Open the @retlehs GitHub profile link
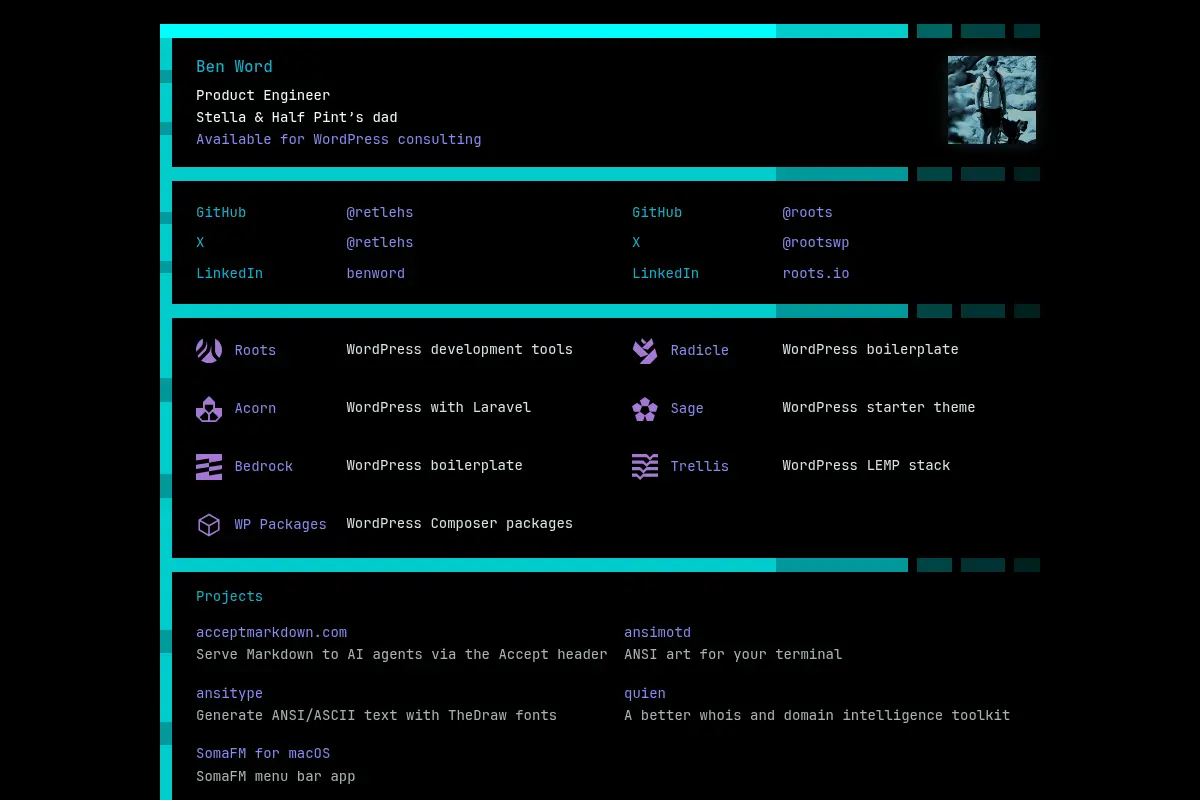 click(x=380, y=212)
